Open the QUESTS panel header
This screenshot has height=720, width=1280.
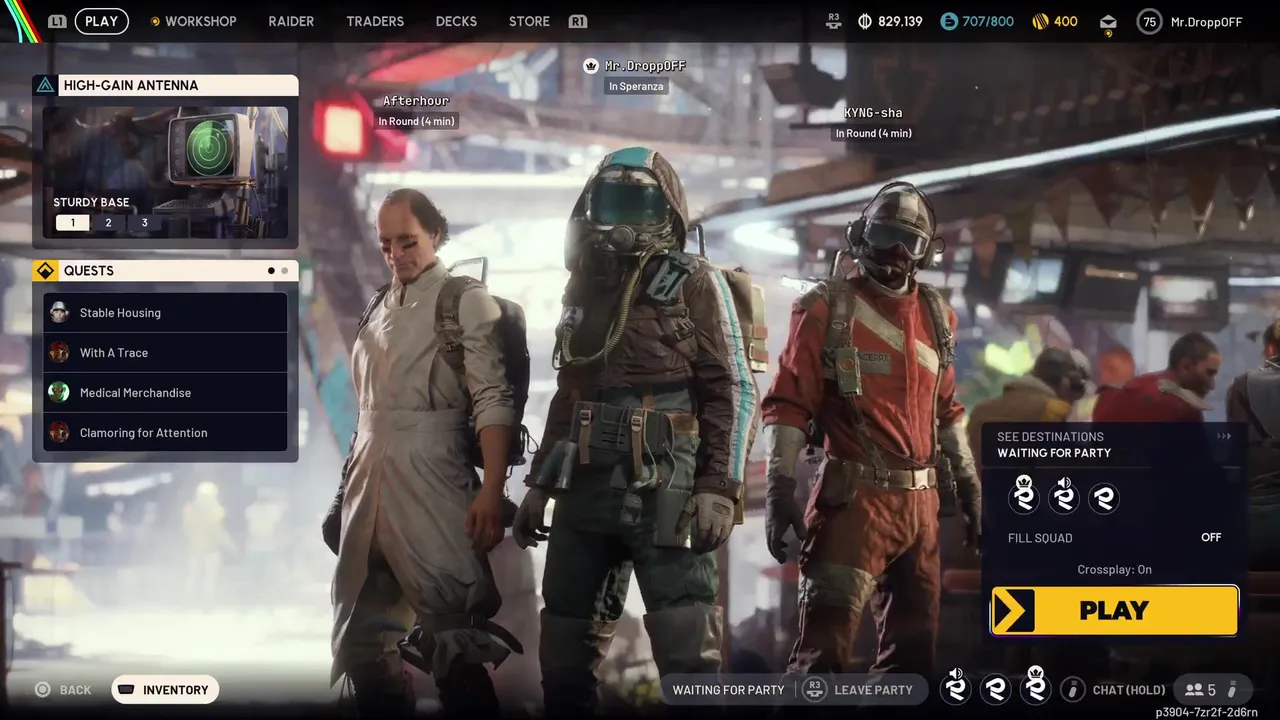[x=166, y=270]
